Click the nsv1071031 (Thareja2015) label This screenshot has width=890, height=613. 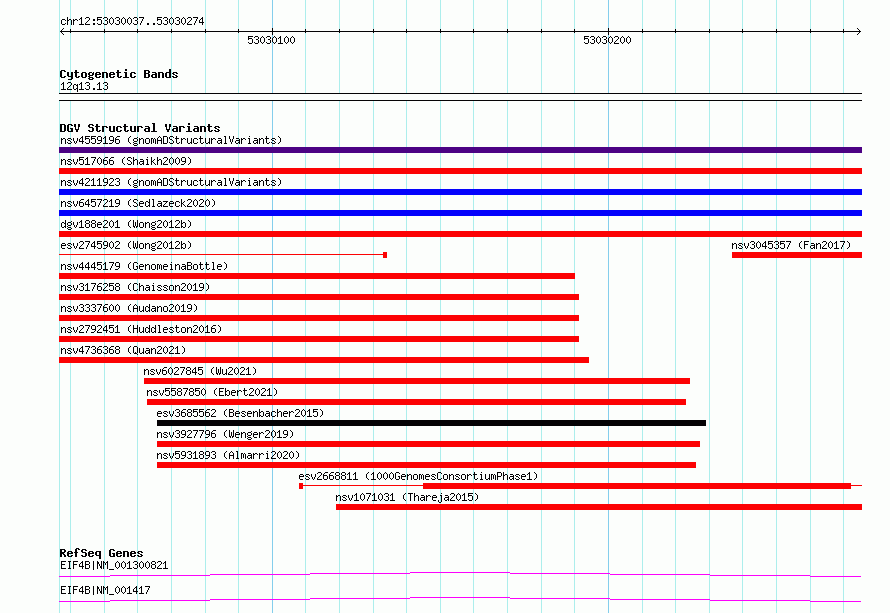tap(407, 497)
